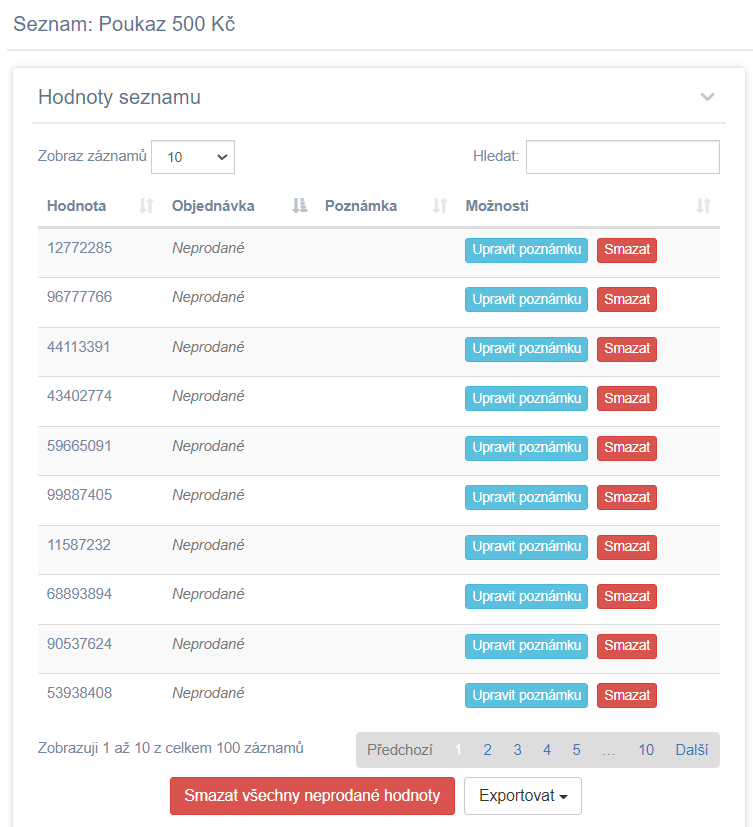
Task: Delete value 68893894
Action: pyautogui.click(x=627, y=597)
